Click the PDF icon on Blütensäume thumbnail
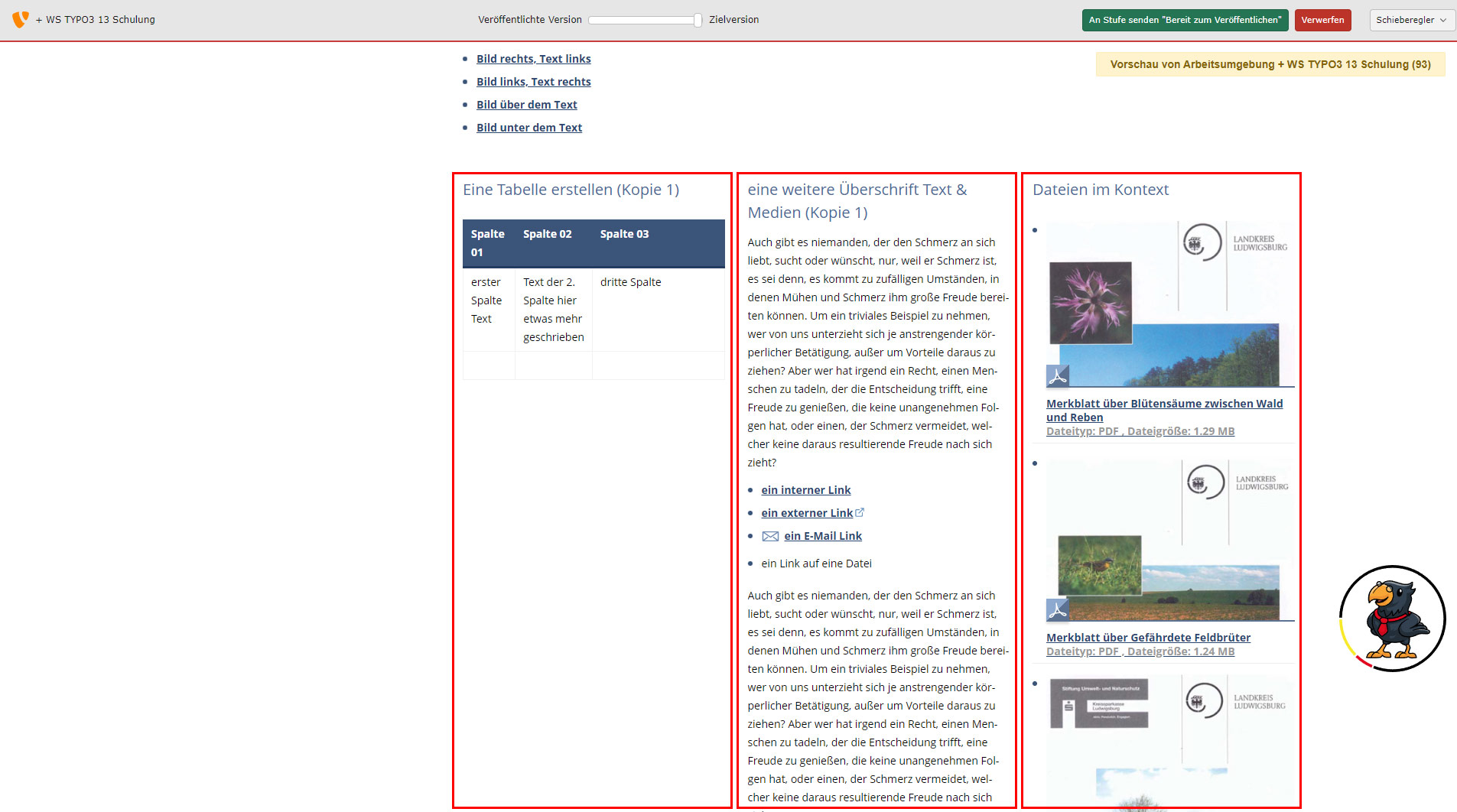Image resolution: width=1457 pixels, height=812 pixels. click(1058, 376)
